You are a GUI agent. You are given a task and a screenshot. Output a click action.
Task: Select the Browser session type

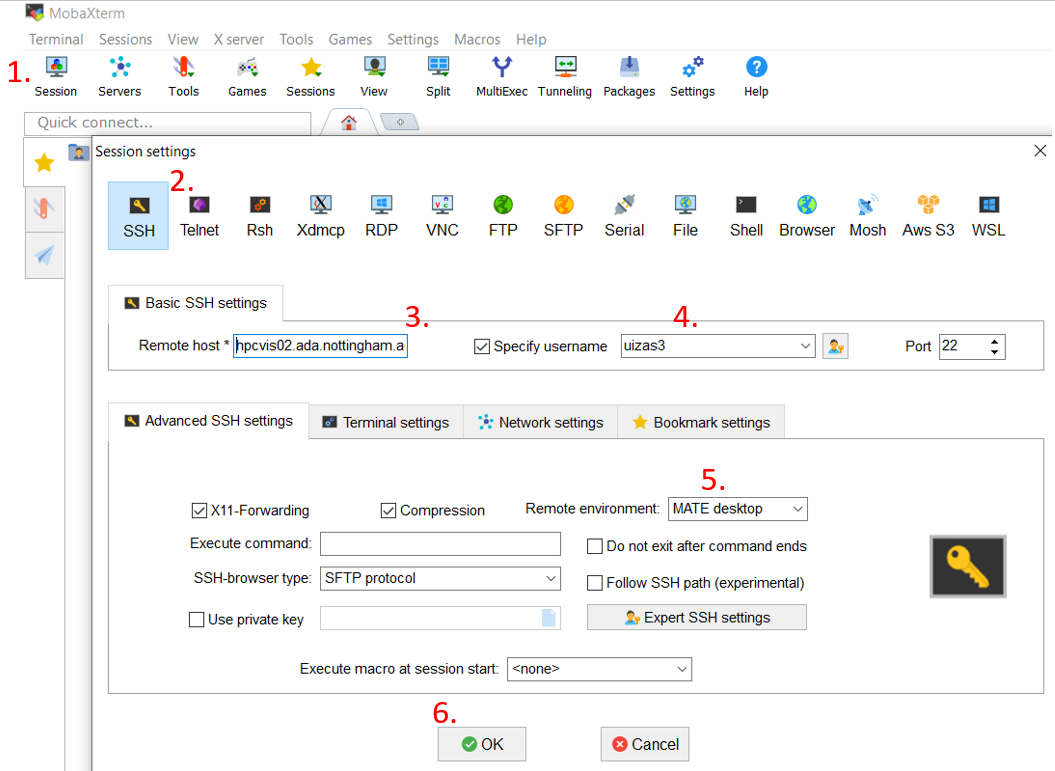(807, 216)
